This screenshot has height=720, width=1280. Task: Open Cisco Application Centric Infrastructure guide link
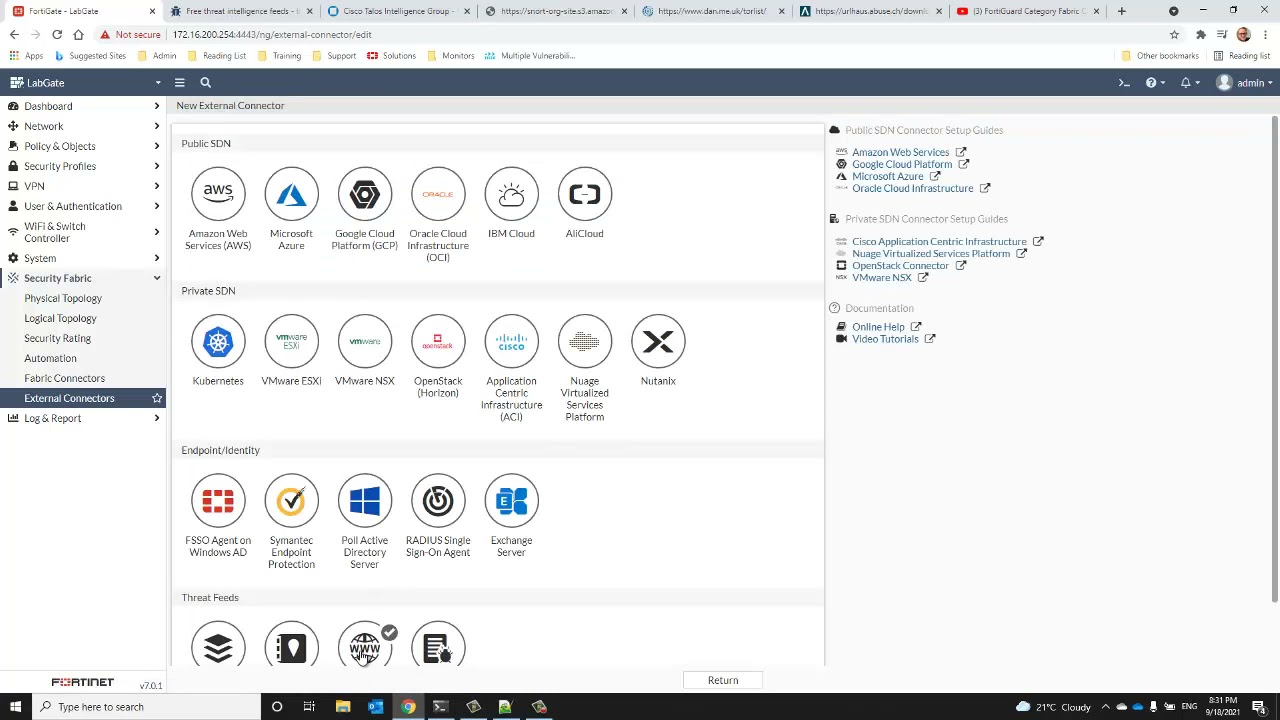[939, 241]
